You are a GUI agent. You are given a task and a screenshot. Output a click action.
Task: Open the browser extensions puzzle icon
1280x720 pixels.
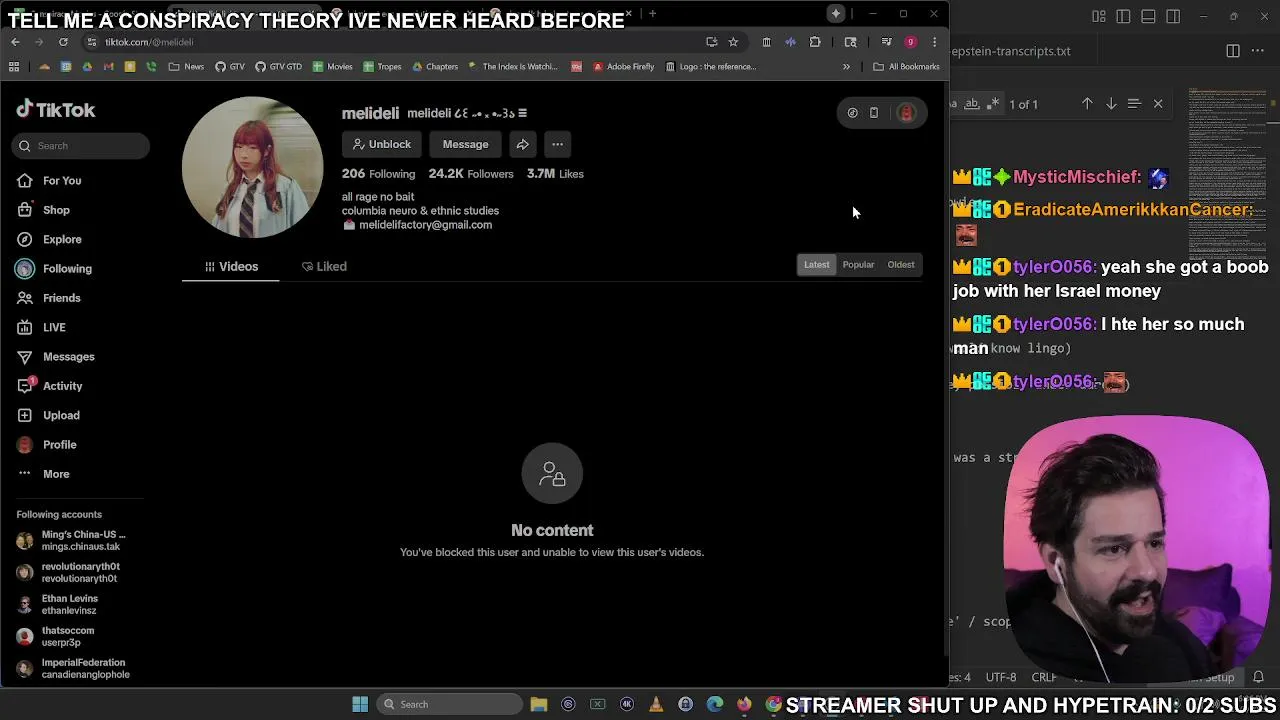(815, 42)
